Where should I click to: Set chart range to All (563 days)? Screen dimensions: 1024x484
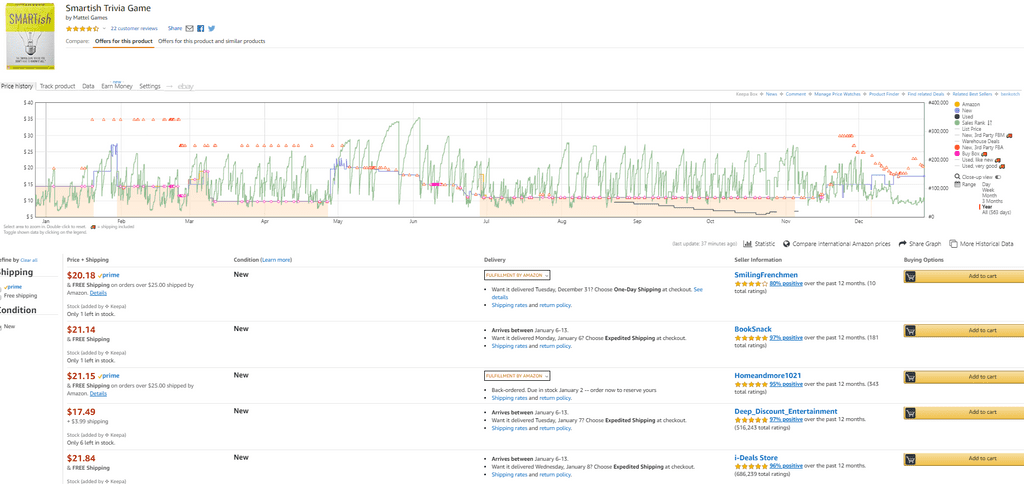click(996, 212)
